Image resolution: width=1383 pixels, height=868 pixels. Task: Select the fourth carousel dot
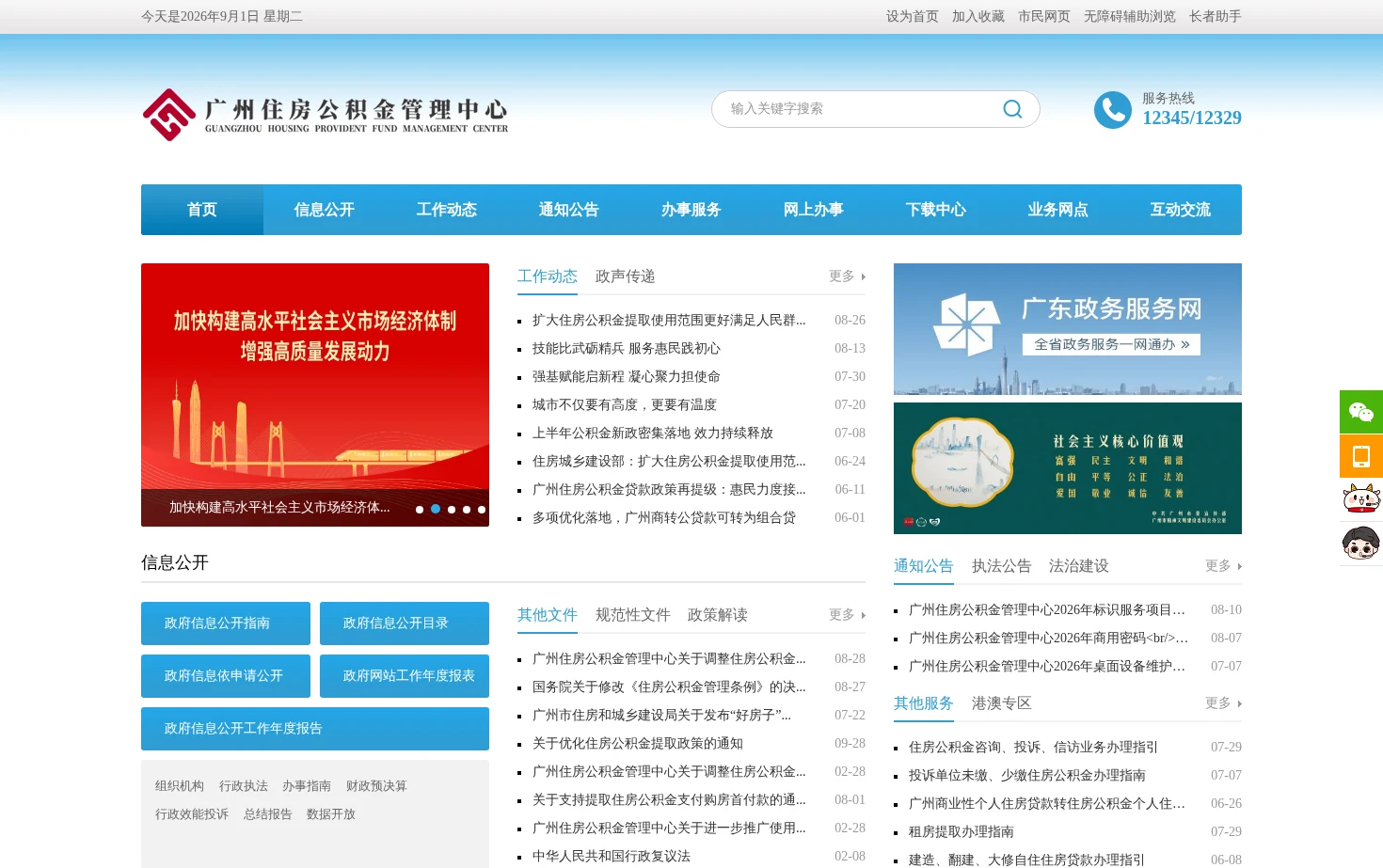(x=467, y=509)
